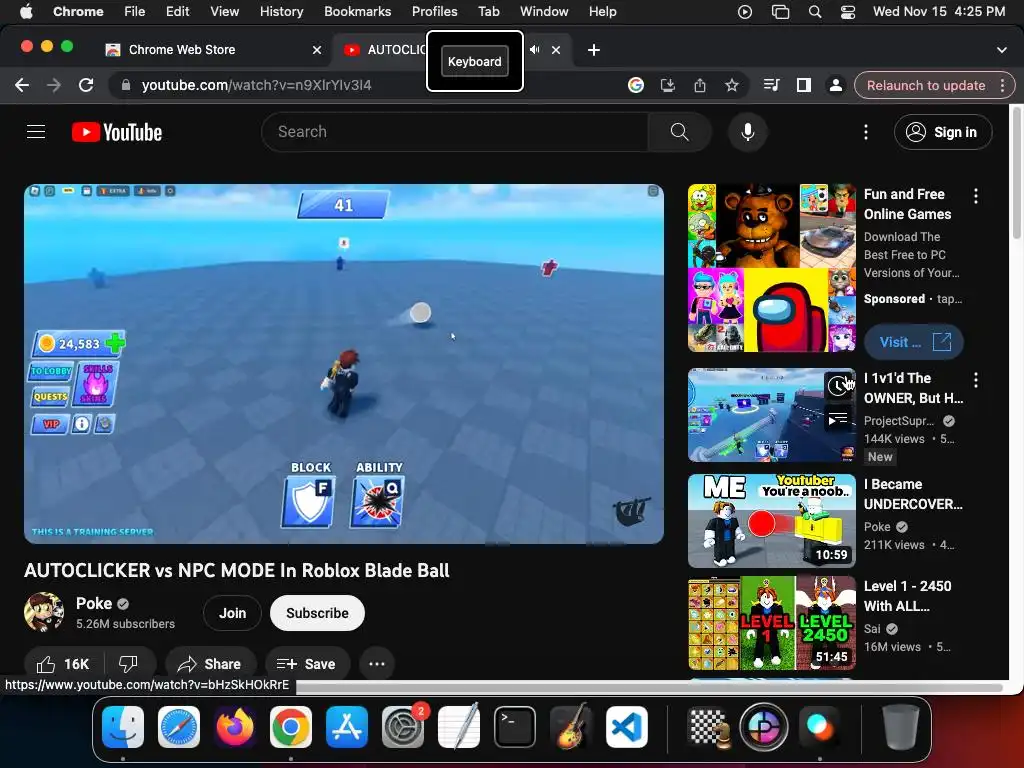Open the Level 1 - 2450 With ALL video title
The height and width of the screenshot is (768, 1024).
click(907, 596)
